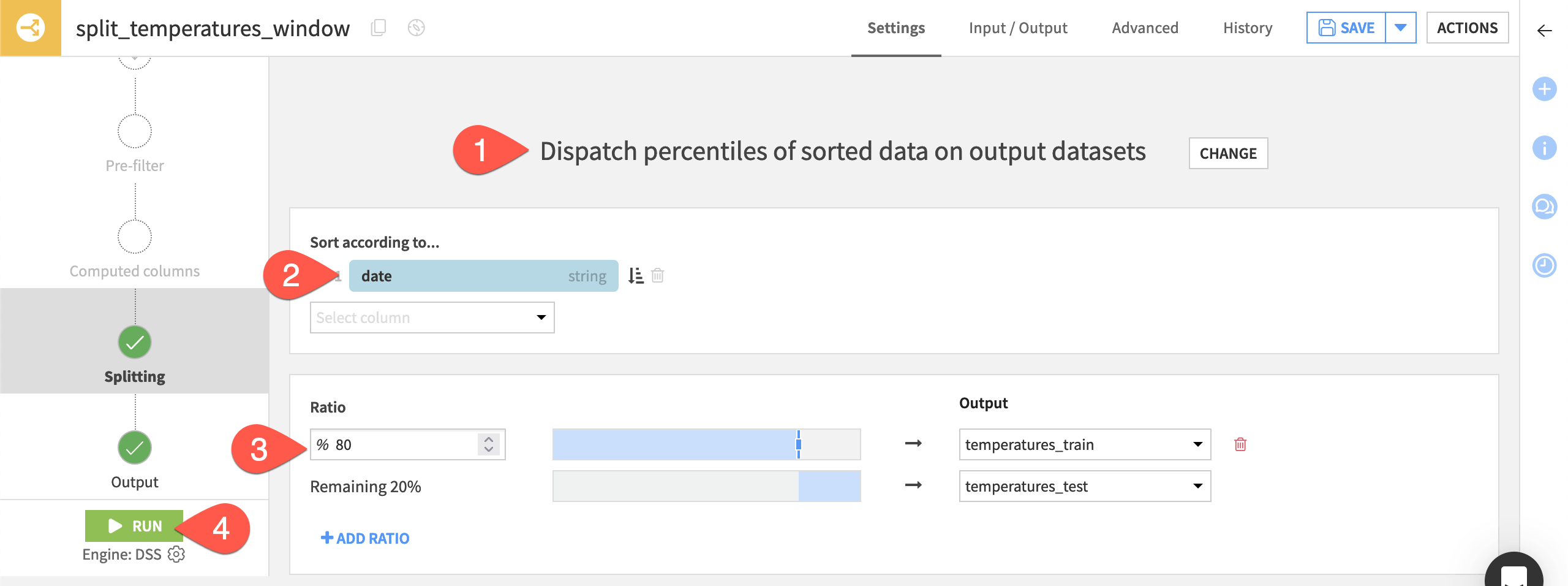Screen dimensions: 1568x586
Task: Click the SAVE button
Action: (1346, 28)
